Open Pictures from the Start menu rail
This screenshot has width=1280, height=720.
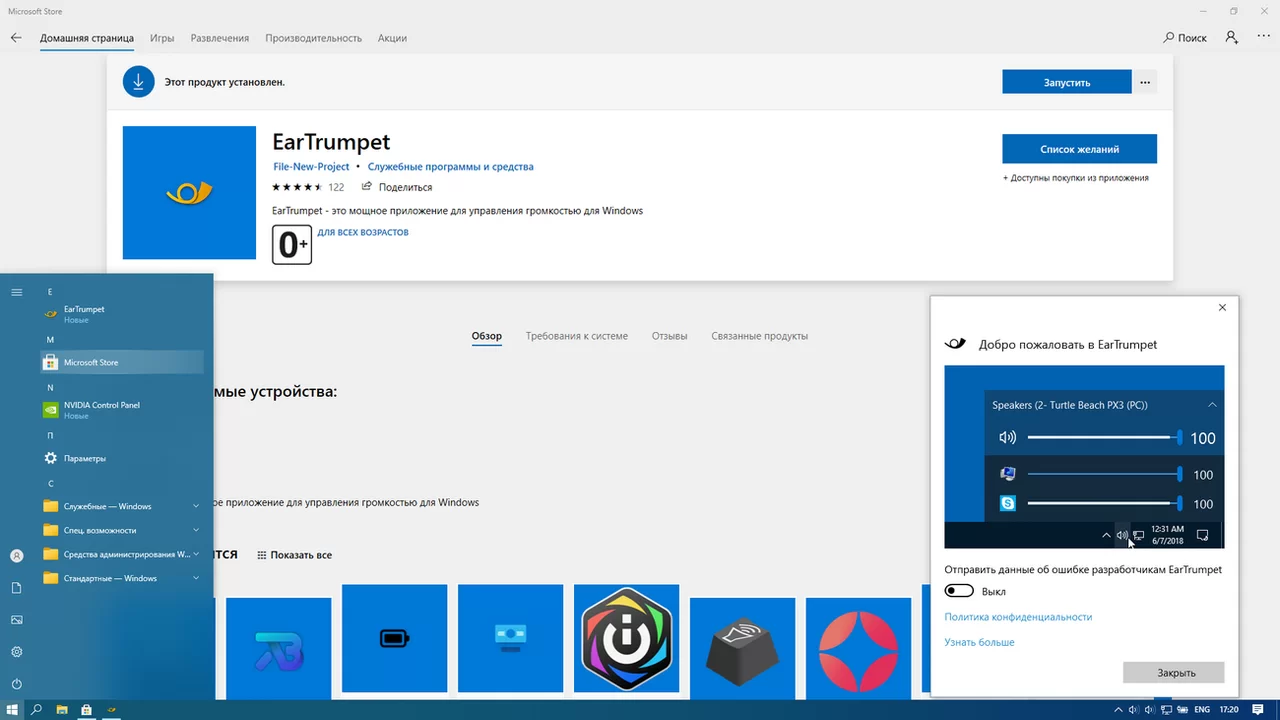pyautogui.click(x=16, y=620)
